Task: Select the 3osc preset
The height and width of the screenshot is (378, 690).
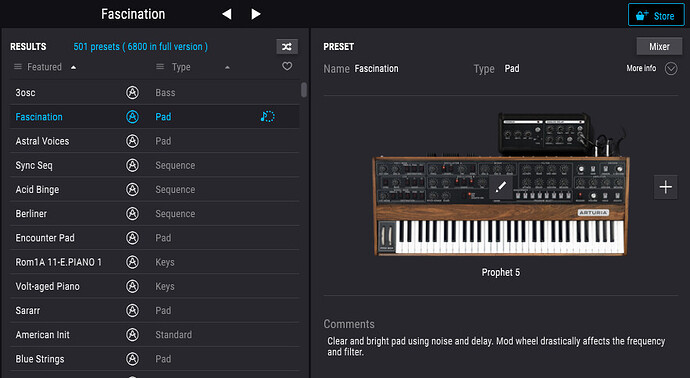Action: (154, 92)
